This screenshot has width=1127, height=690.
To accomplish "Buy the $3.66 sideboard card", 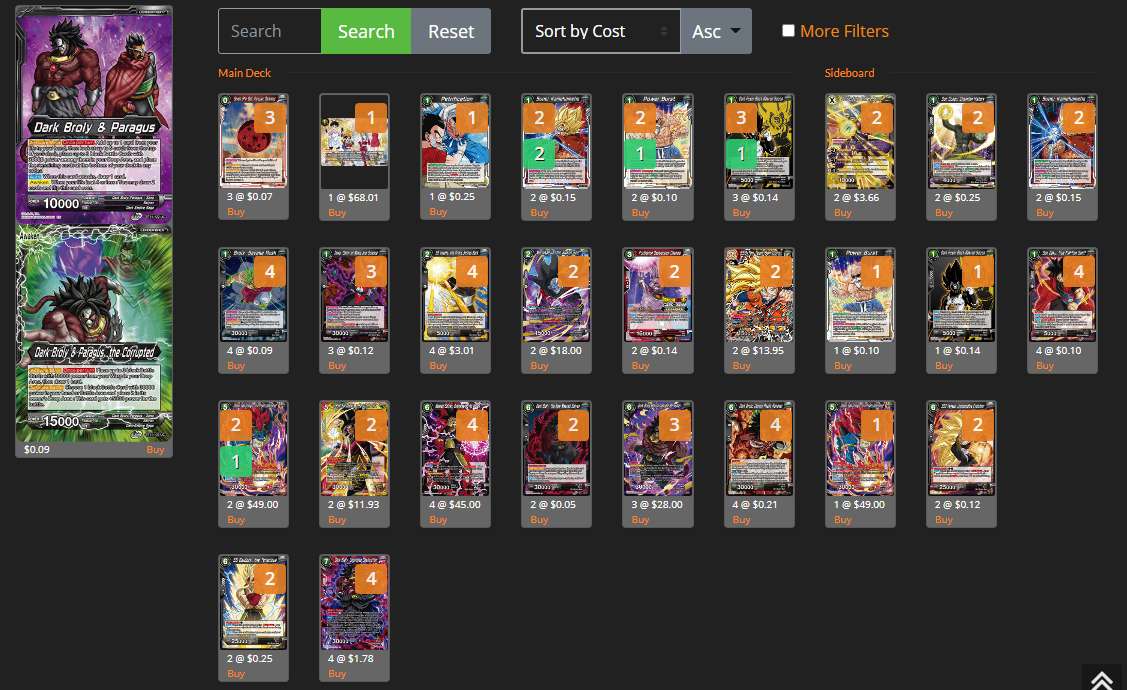I will (842, 212).
